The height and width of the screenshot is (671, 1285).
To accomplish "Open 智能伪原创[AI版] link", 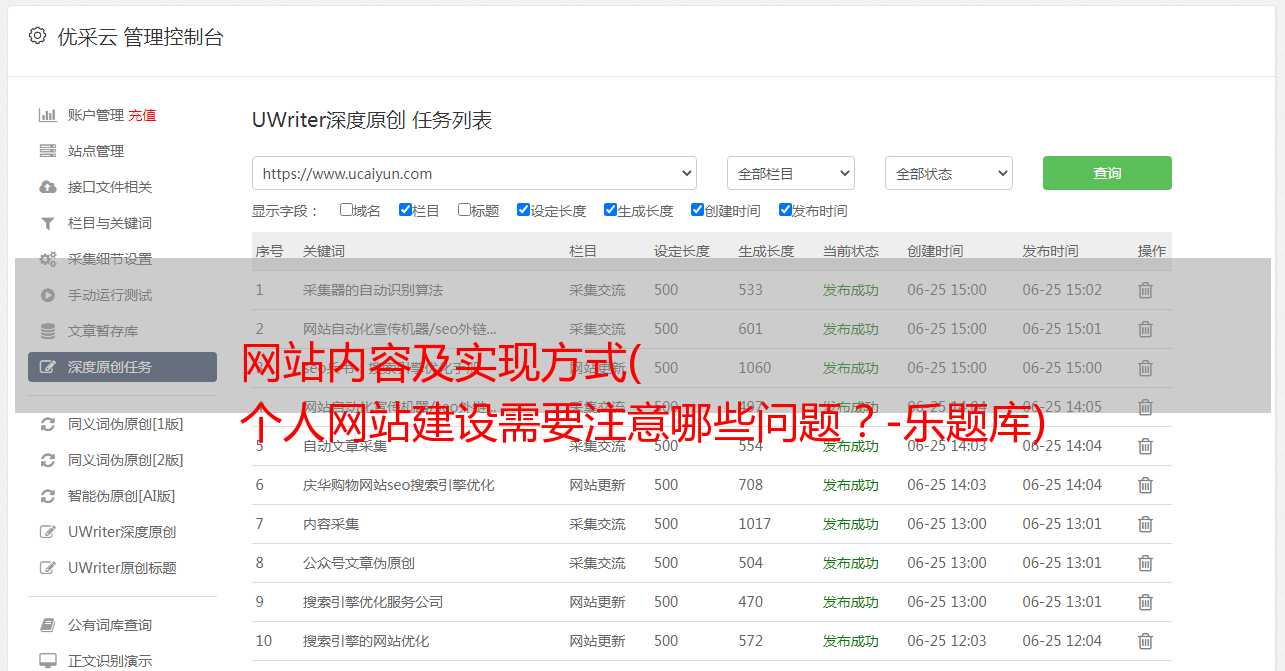I will (x=121, y=496).
